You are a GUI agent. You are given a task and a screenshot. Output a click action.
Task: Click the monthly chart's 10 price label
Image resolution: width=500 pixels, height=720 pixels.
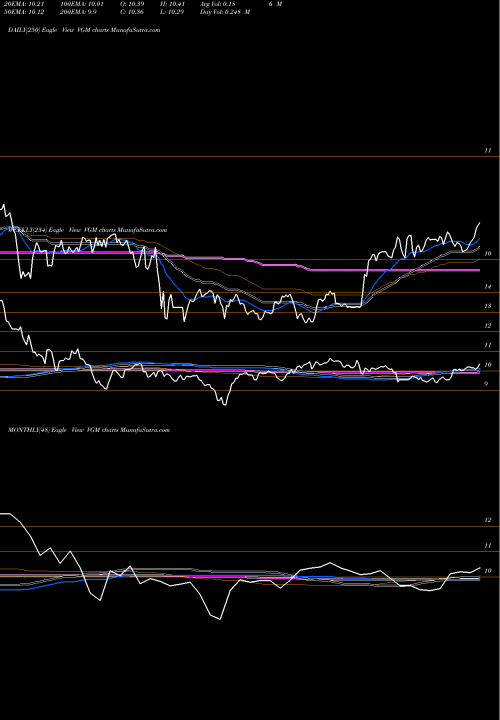488,571
